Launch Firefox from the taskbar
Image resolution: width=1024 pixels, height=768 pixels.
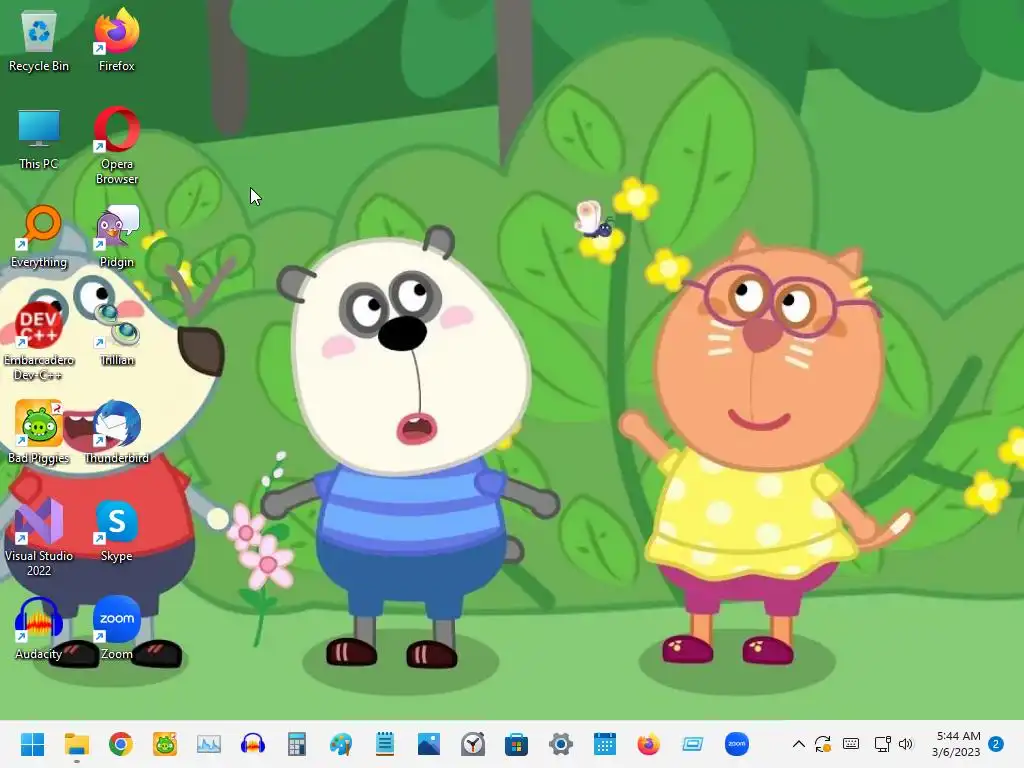(648, 744)
